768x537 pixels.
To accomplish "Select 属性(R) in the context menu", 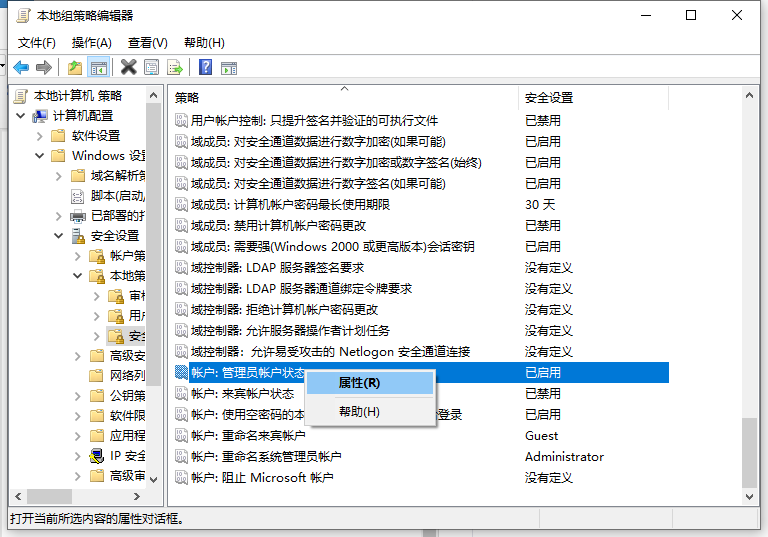I will (x=359, y=382).
